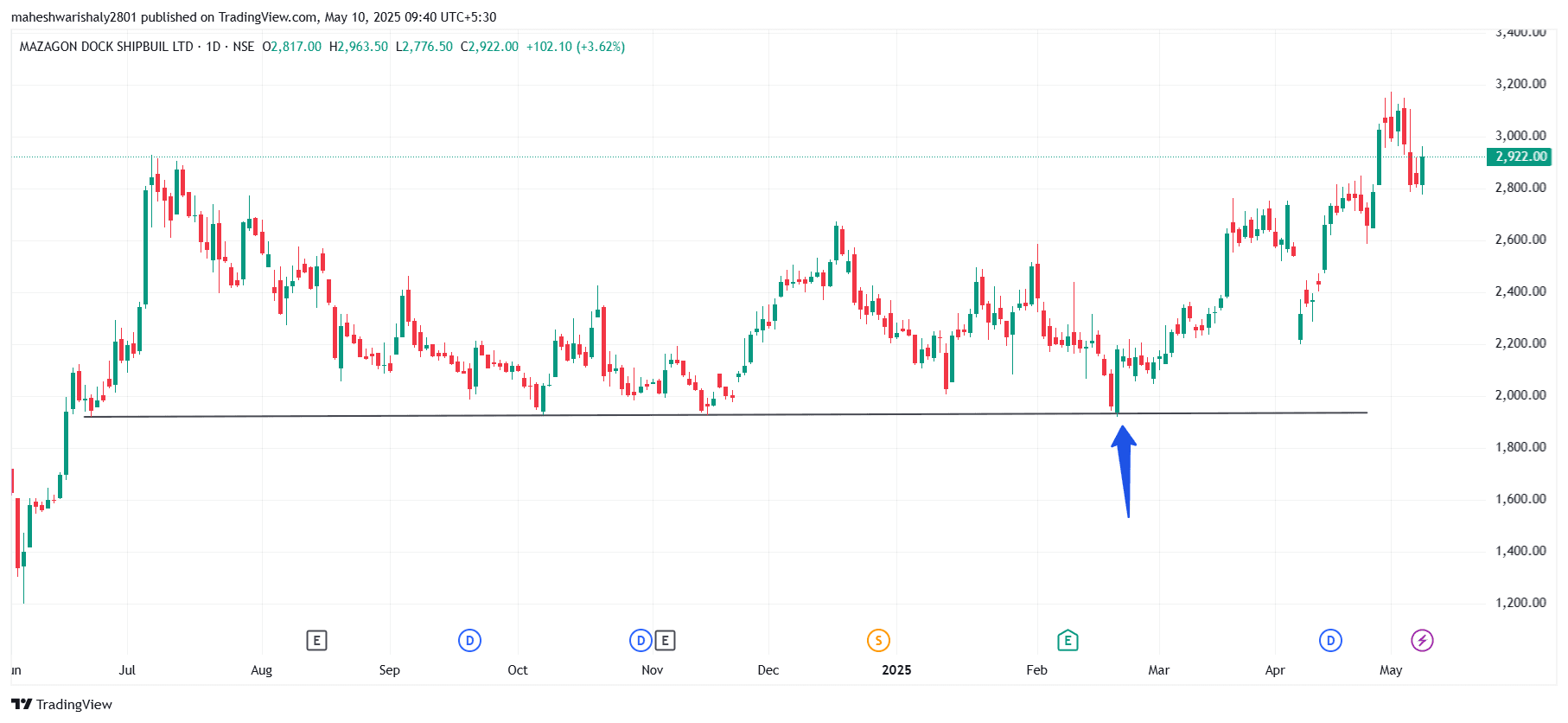Click the purple lightning event marker
1568x723 pixels.
[1422, 641]
